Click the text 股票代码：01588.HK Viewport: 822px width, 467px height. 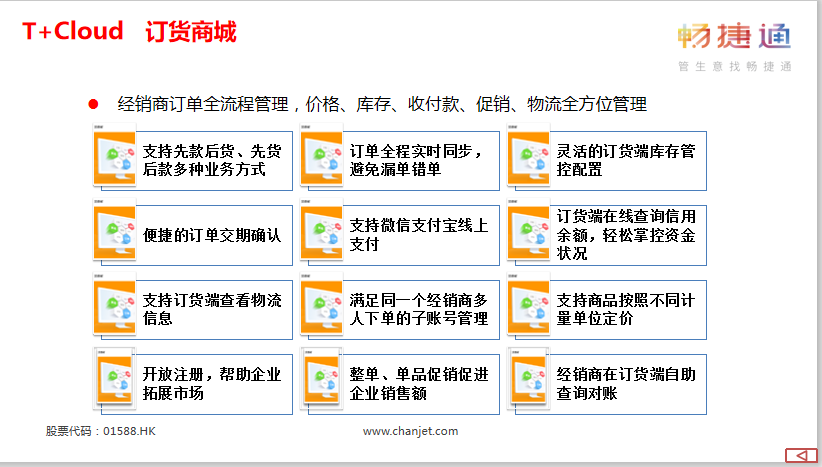101,431
